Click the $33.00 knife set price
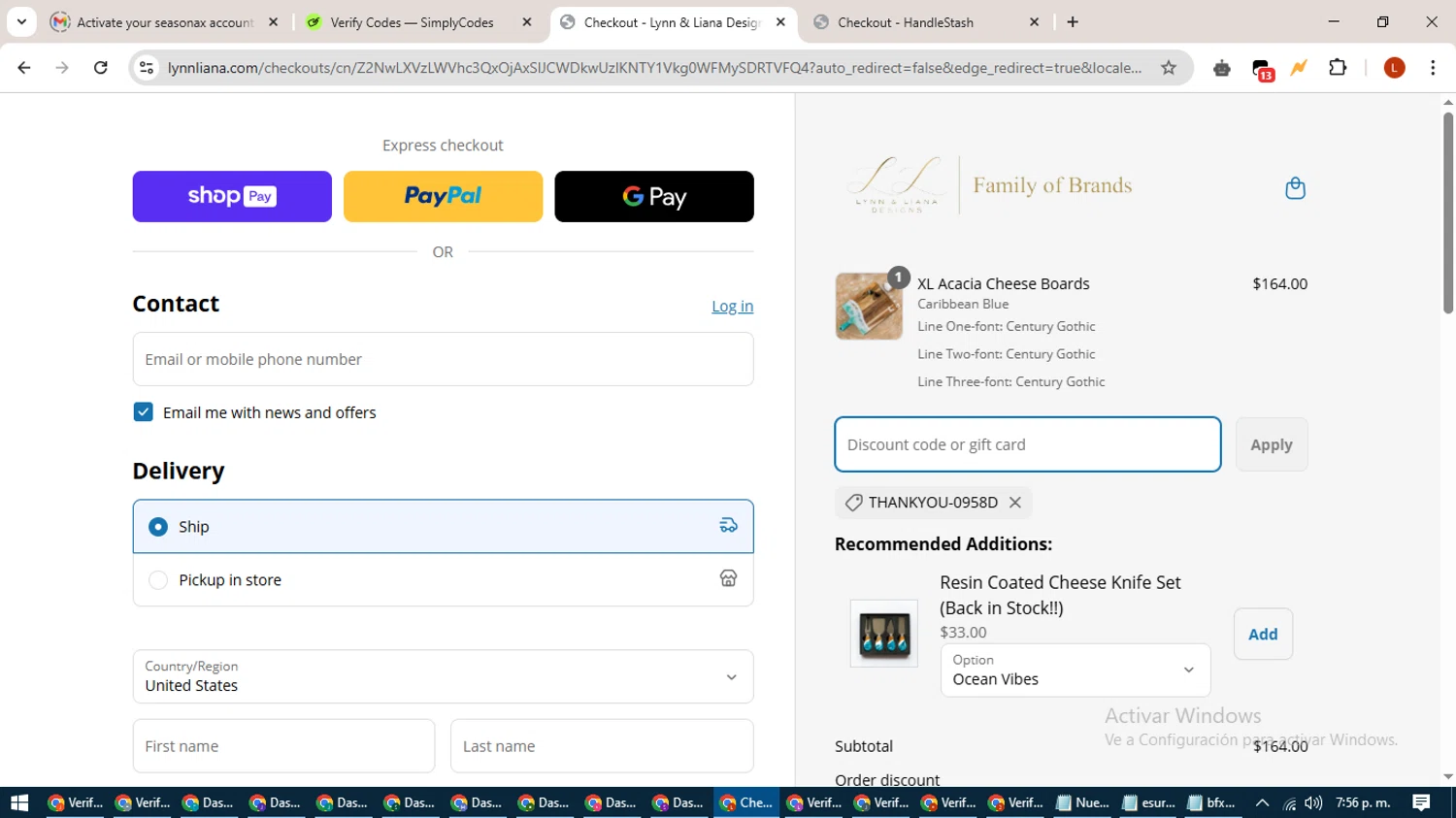The image size is (1456, 818). (x=963, y=633)
